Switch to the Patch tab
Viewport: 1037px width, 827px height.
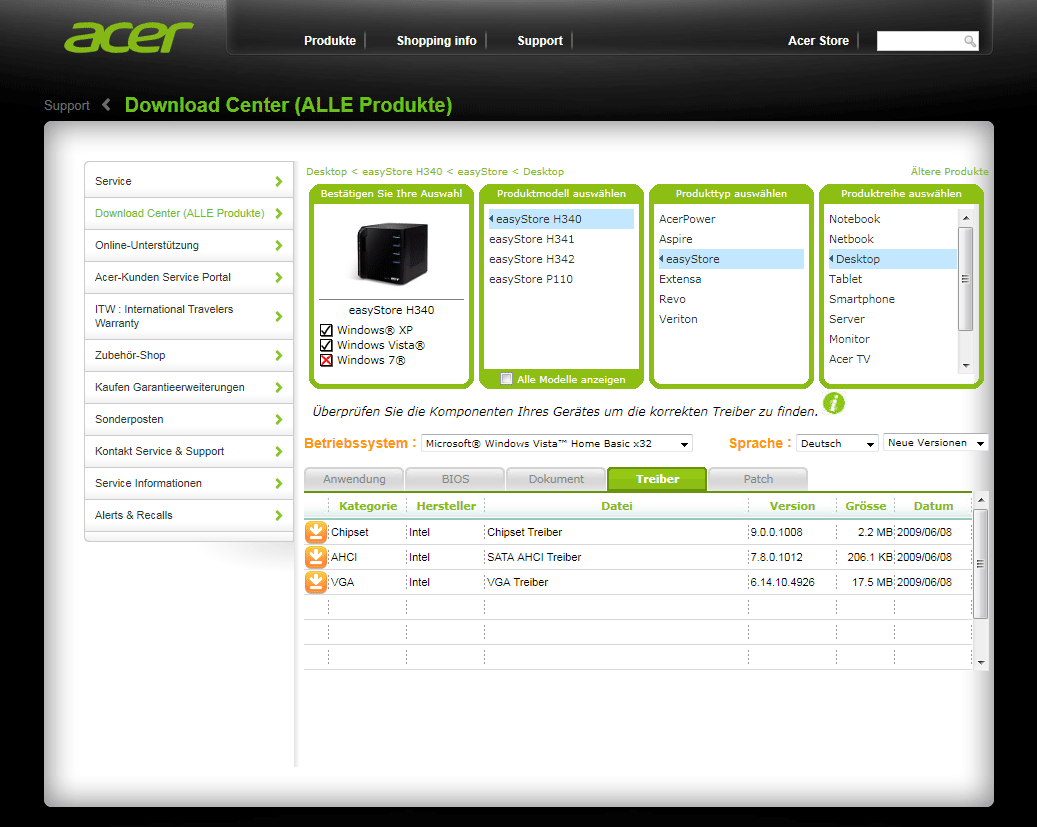coord(758,479)
